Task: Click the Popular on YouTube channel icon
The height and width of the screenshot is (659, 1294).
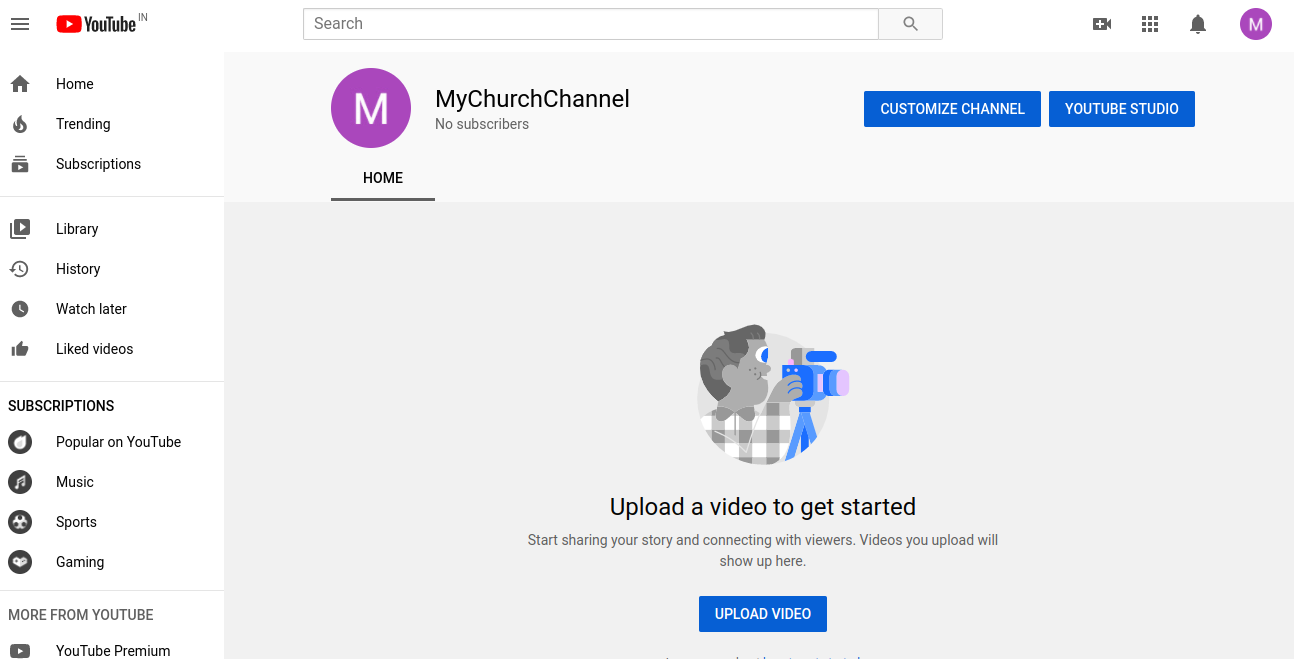Action: 20,442
